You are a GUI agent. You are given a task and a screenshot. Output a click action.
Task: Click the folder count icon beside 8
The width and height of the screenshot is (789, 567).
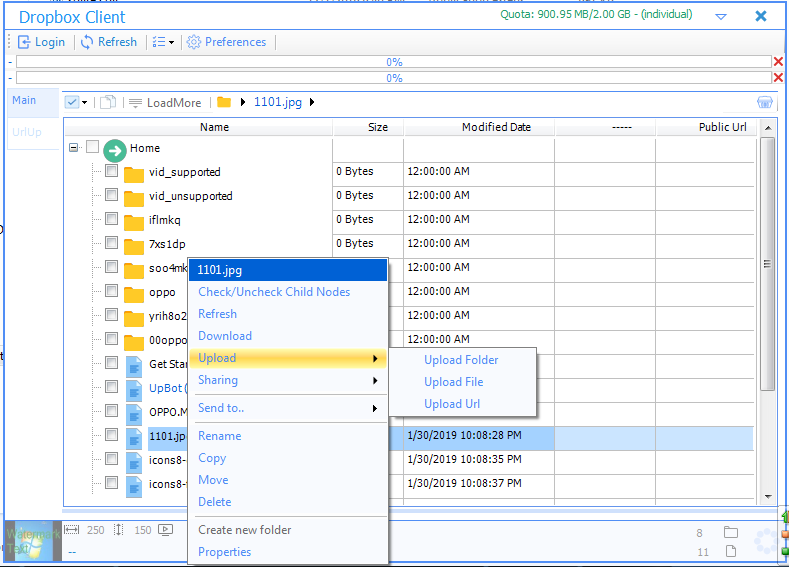731,532
